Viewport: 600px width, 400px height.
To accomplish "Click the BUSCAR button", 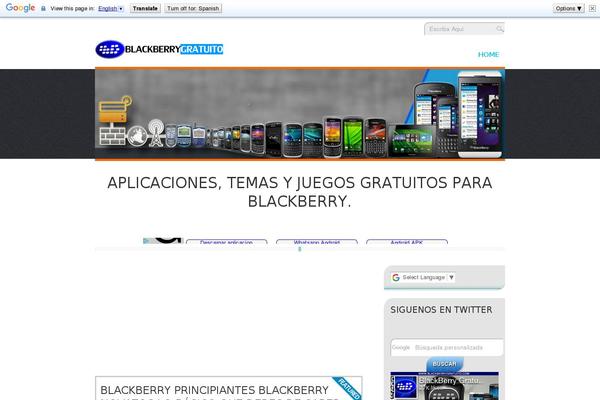I will pos(445,364).
